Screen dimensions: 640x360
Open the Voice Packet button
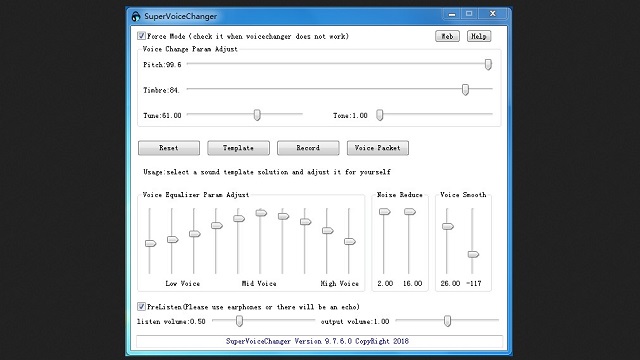coord(378,148)
